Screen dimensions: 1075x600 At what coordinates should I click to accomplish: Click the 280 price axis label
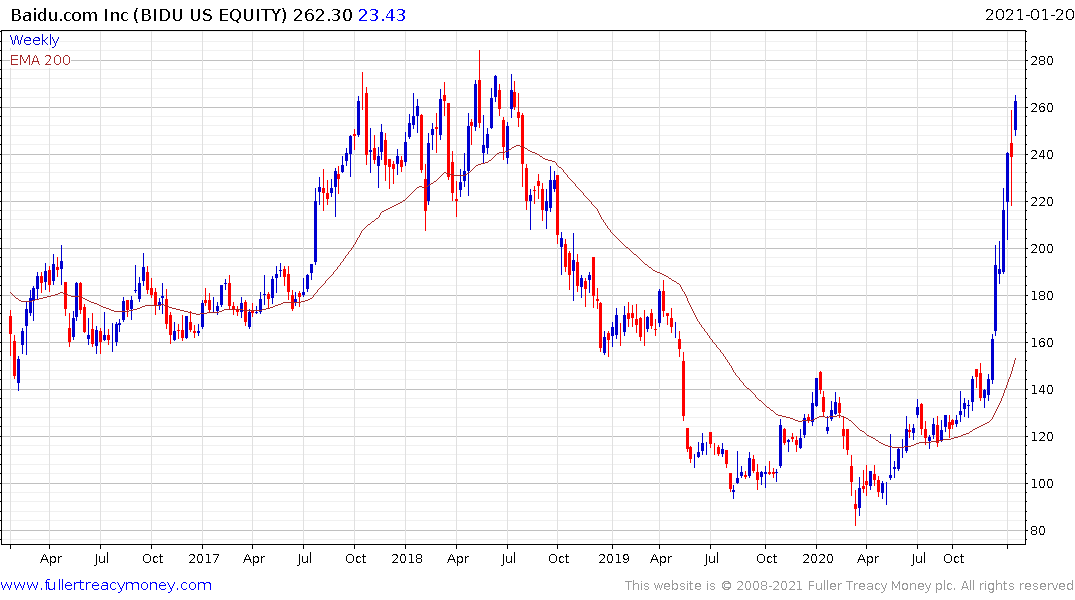click(x=1041, y=60)
